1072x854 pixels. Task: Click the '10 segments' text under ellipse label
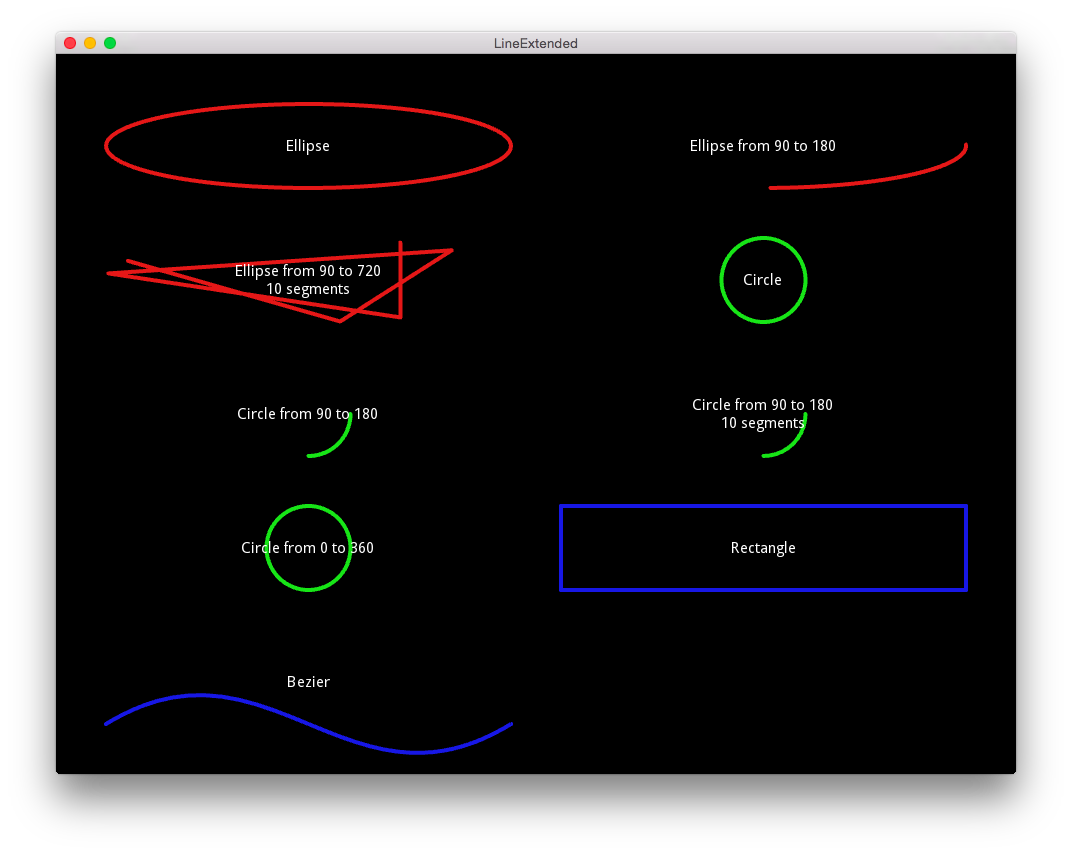(308, 289)
